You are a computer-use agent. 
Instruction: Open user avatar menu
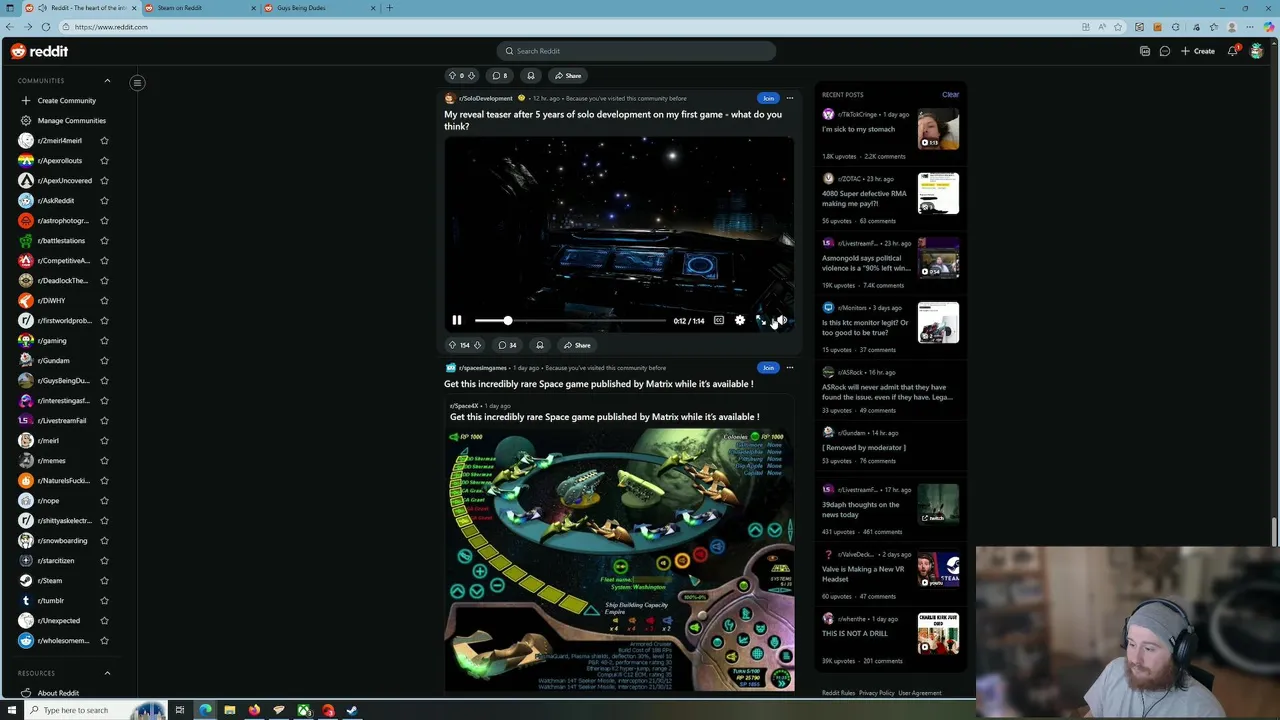tap(1257, 51)
